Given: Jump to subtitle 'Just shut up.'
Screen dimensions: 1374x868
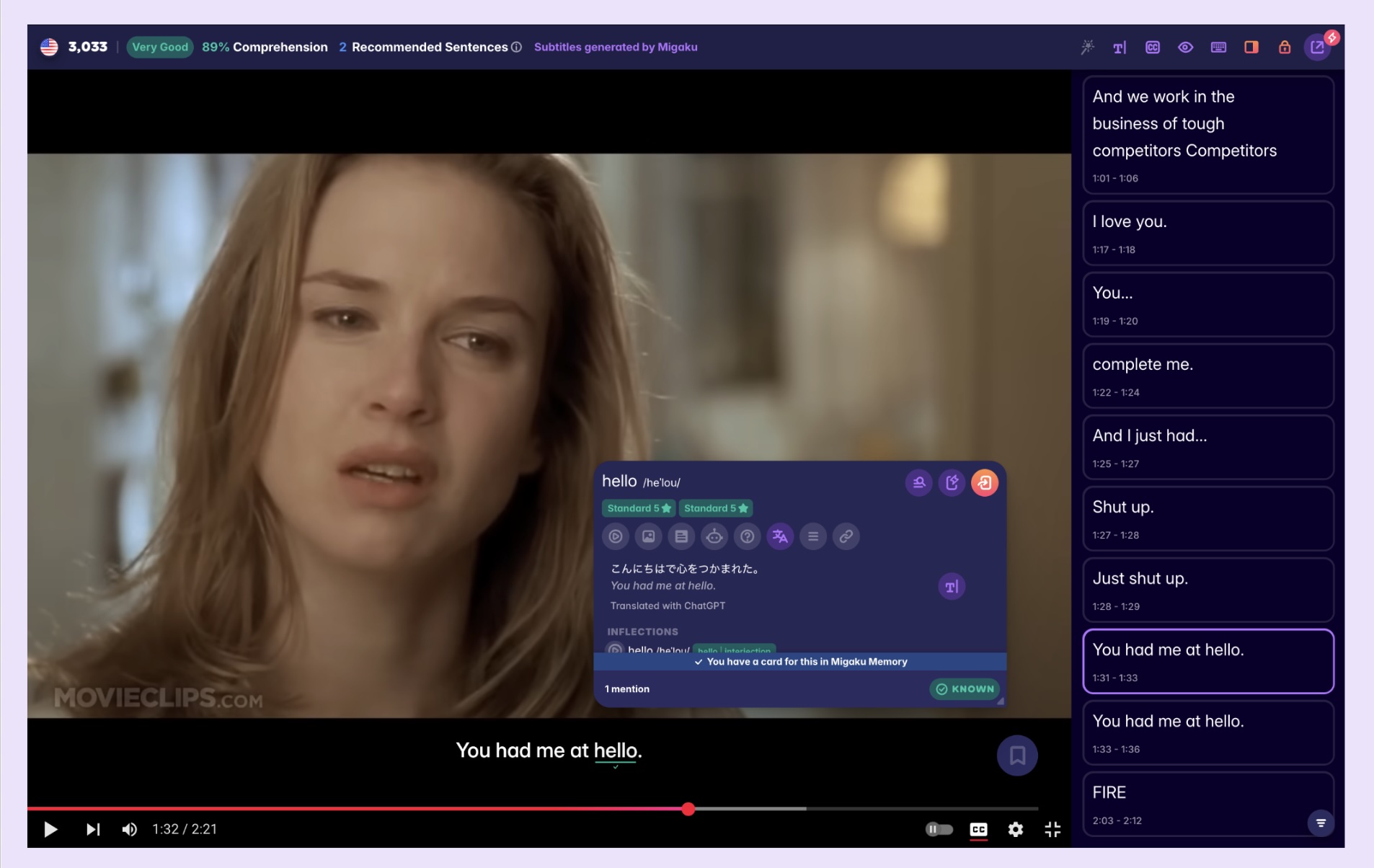Looking at the screenshot, I should [1208, 590].
